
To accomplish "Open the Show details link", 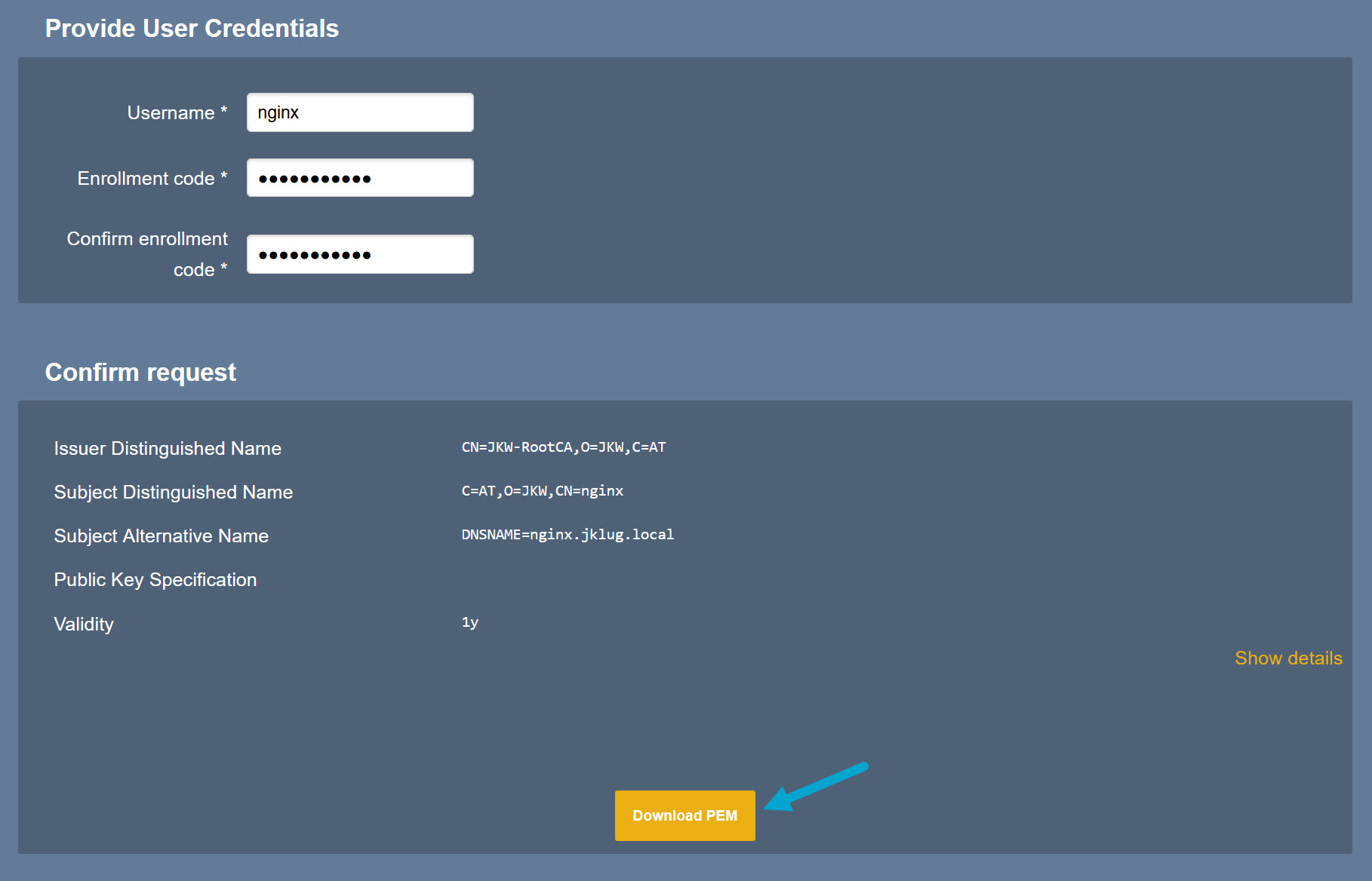I will (x=1287, y=658).
